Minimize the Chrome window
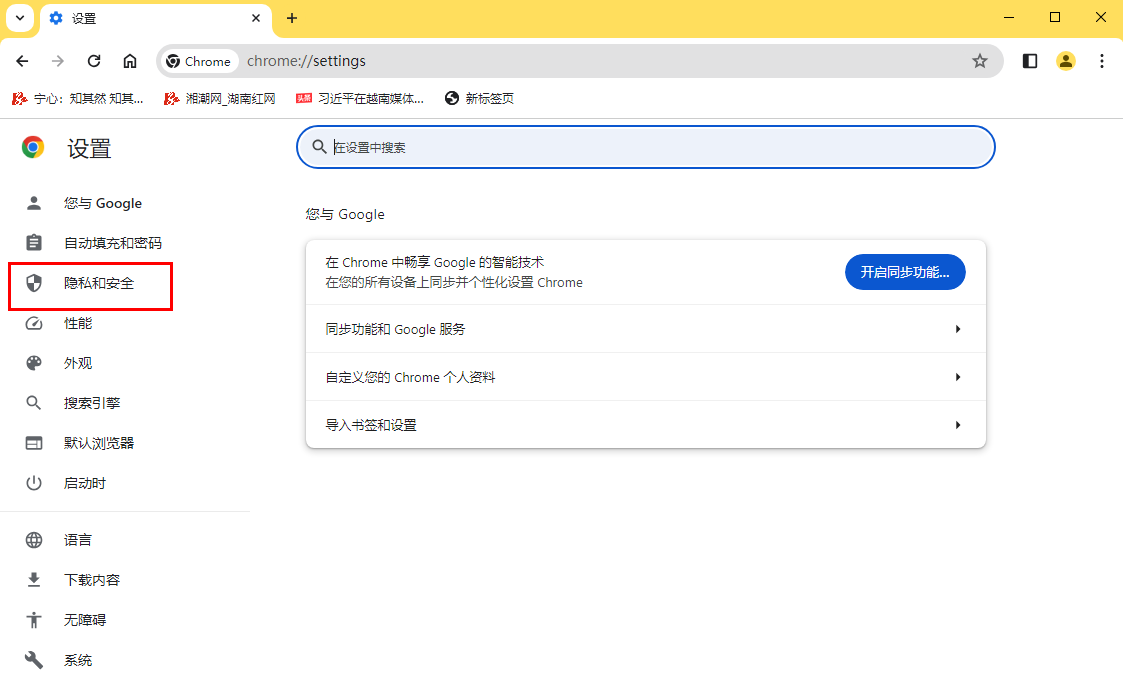Viewport: 1123px width, 692px height. pyautogui.click(x=1009, y=17)
